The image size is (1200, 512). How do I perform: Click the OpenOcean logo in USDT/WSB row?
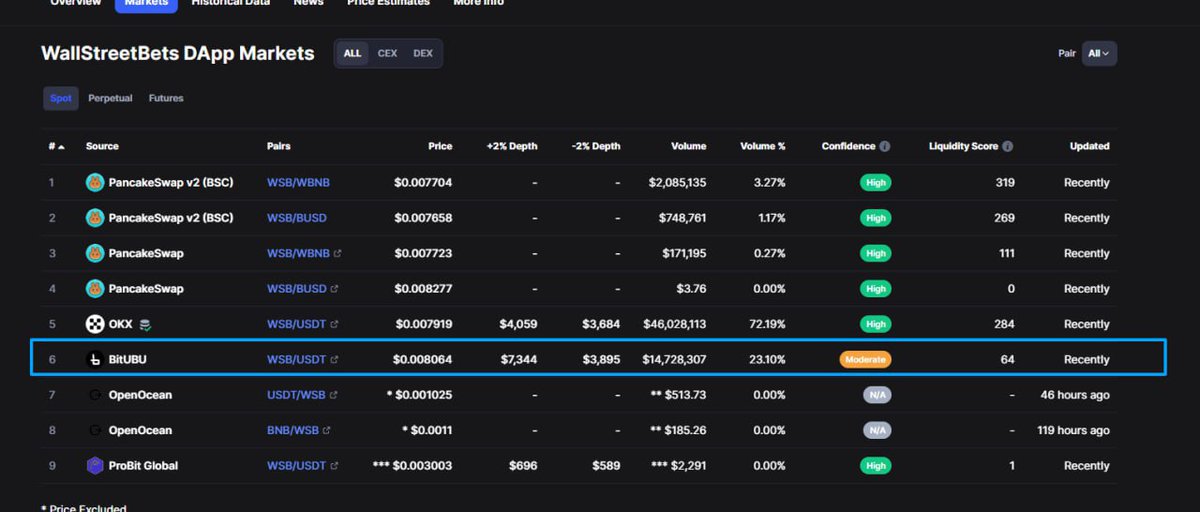(95, 395)
